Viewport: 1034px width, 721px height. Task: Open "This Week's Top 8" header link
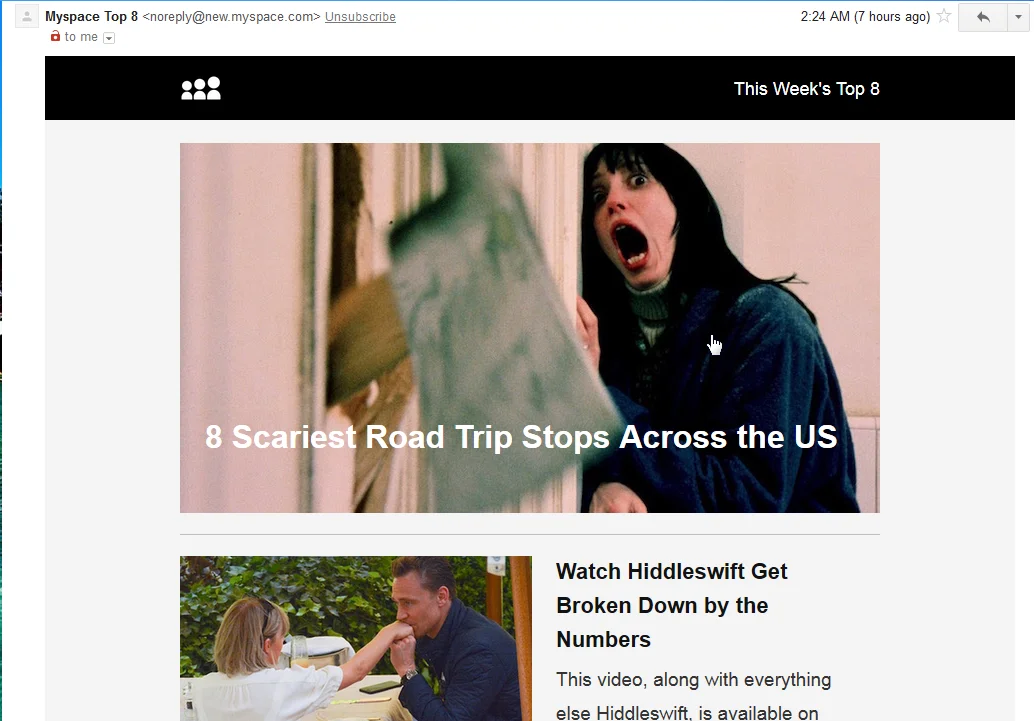806,88
